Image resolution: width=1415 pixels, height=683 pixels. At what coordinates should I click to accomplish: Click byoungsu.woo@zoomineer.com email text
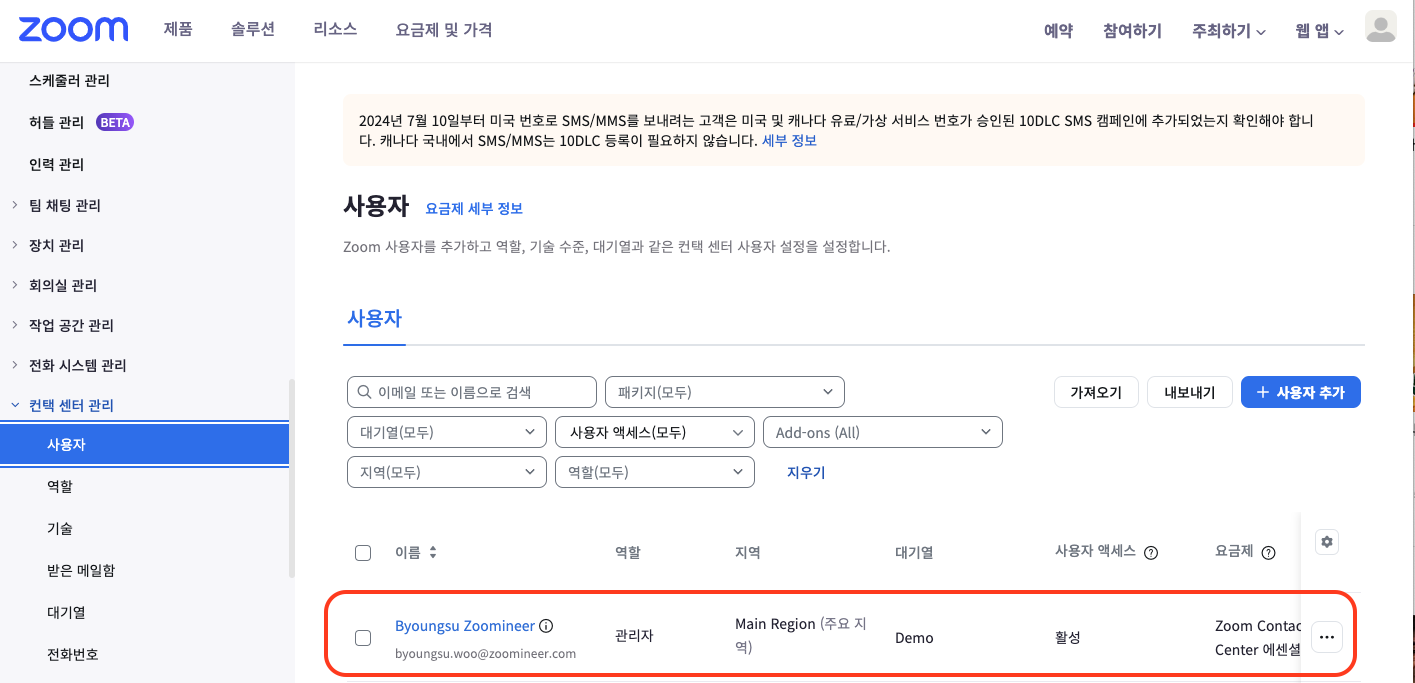click(x=486, y=654)
